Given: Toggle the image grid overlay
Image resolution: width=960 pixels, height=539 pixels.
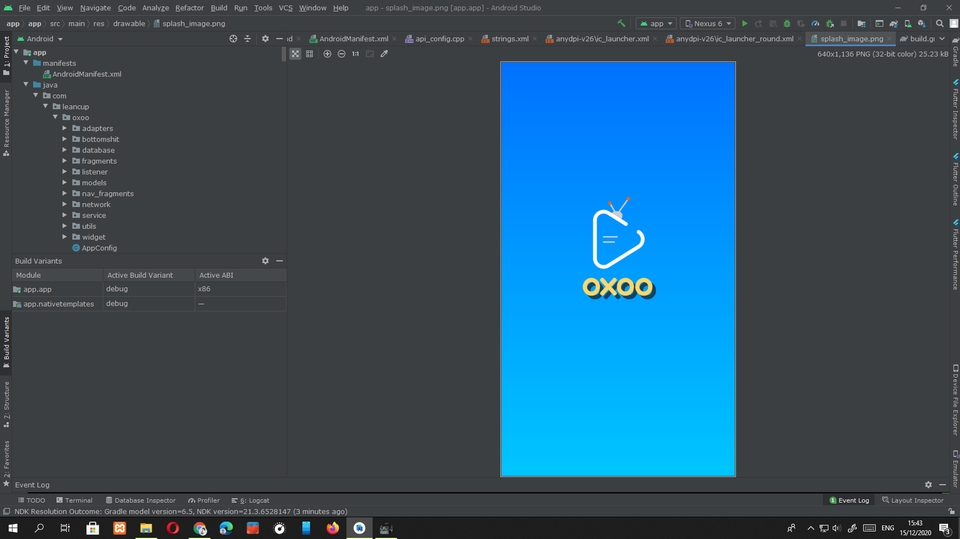Looking at the screenshot, I should pos(310,54).
